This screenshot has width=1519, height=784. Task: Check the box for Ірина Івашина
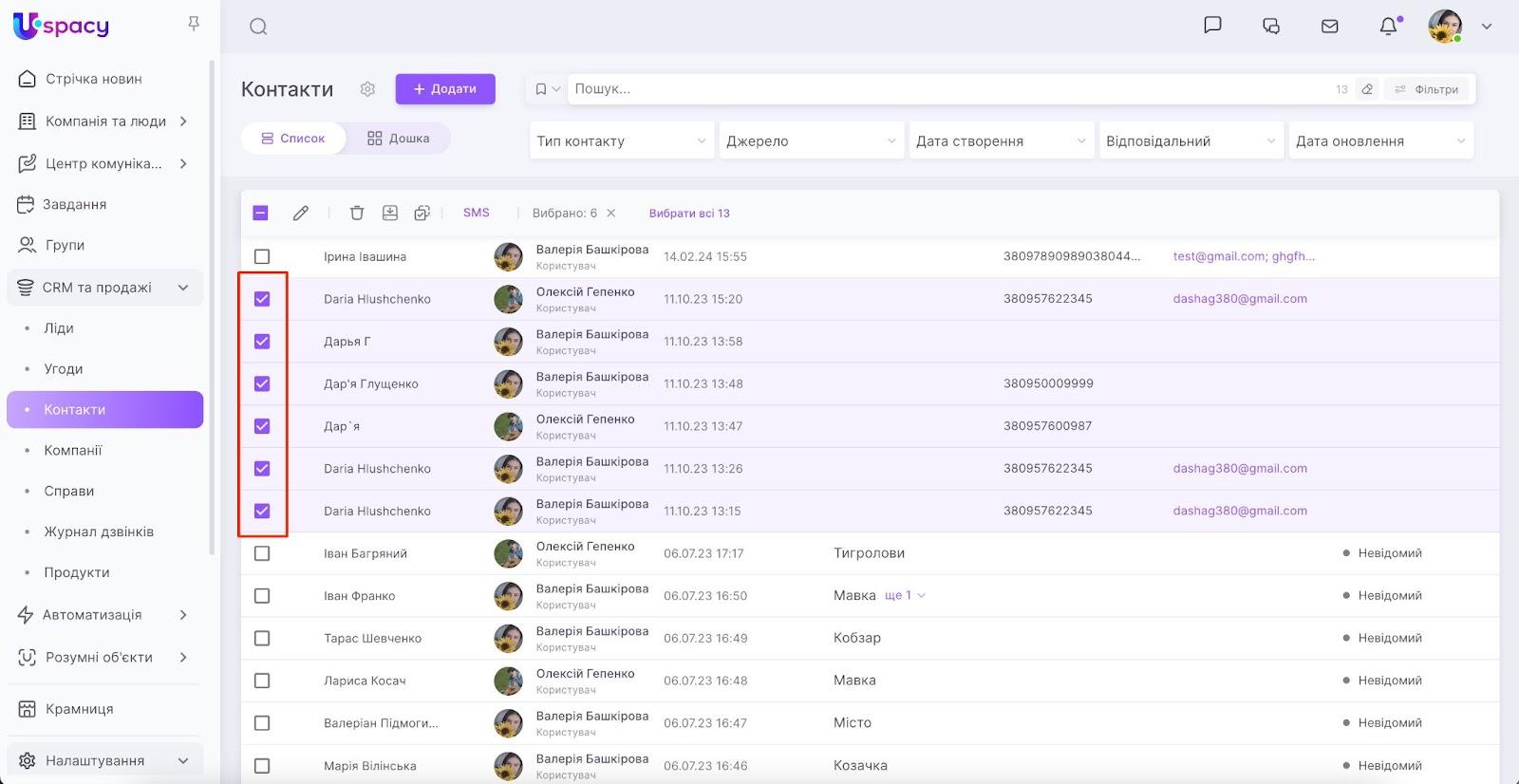(x=262, y=256)
